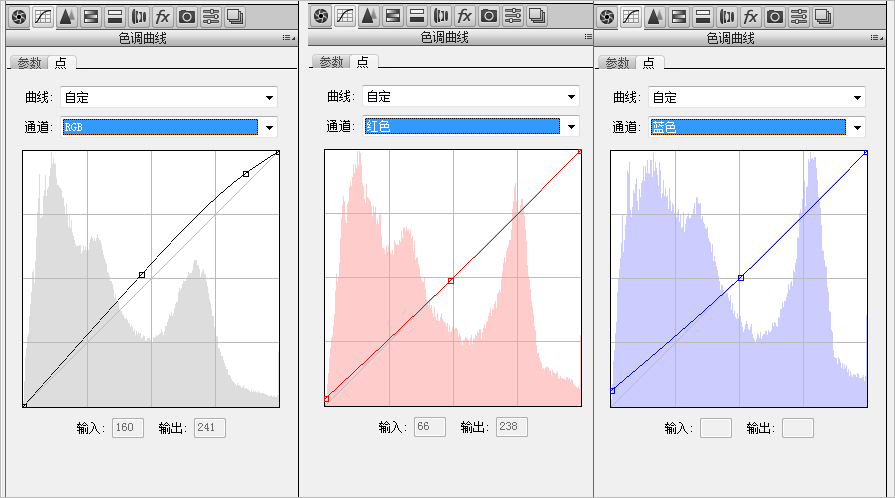
Task: Open Camera Calibration icon in RGB channel panel
Action: coord(187,17)
